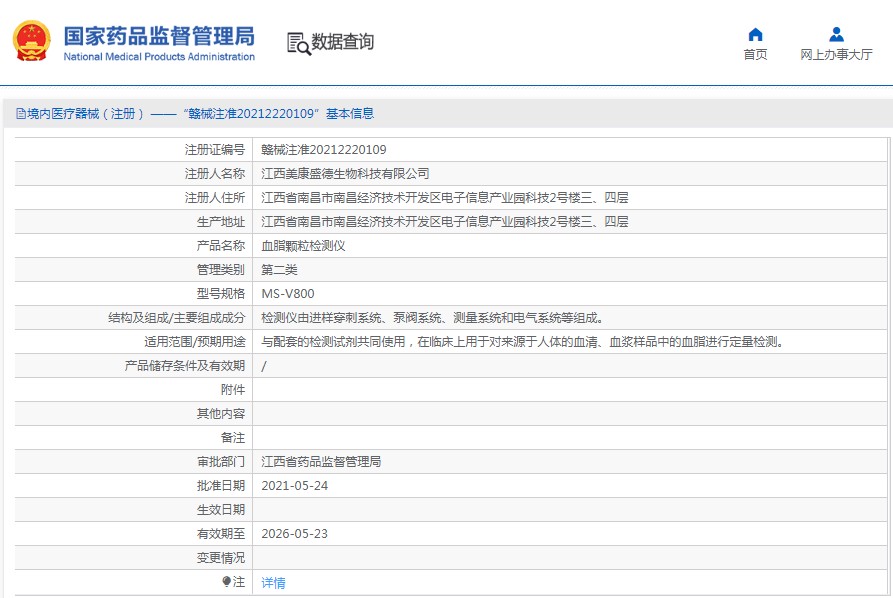This screenshot has width=893, height=598.
Task: Open the 网上办事大厅 user icon
Action: [x=836, y=34]
